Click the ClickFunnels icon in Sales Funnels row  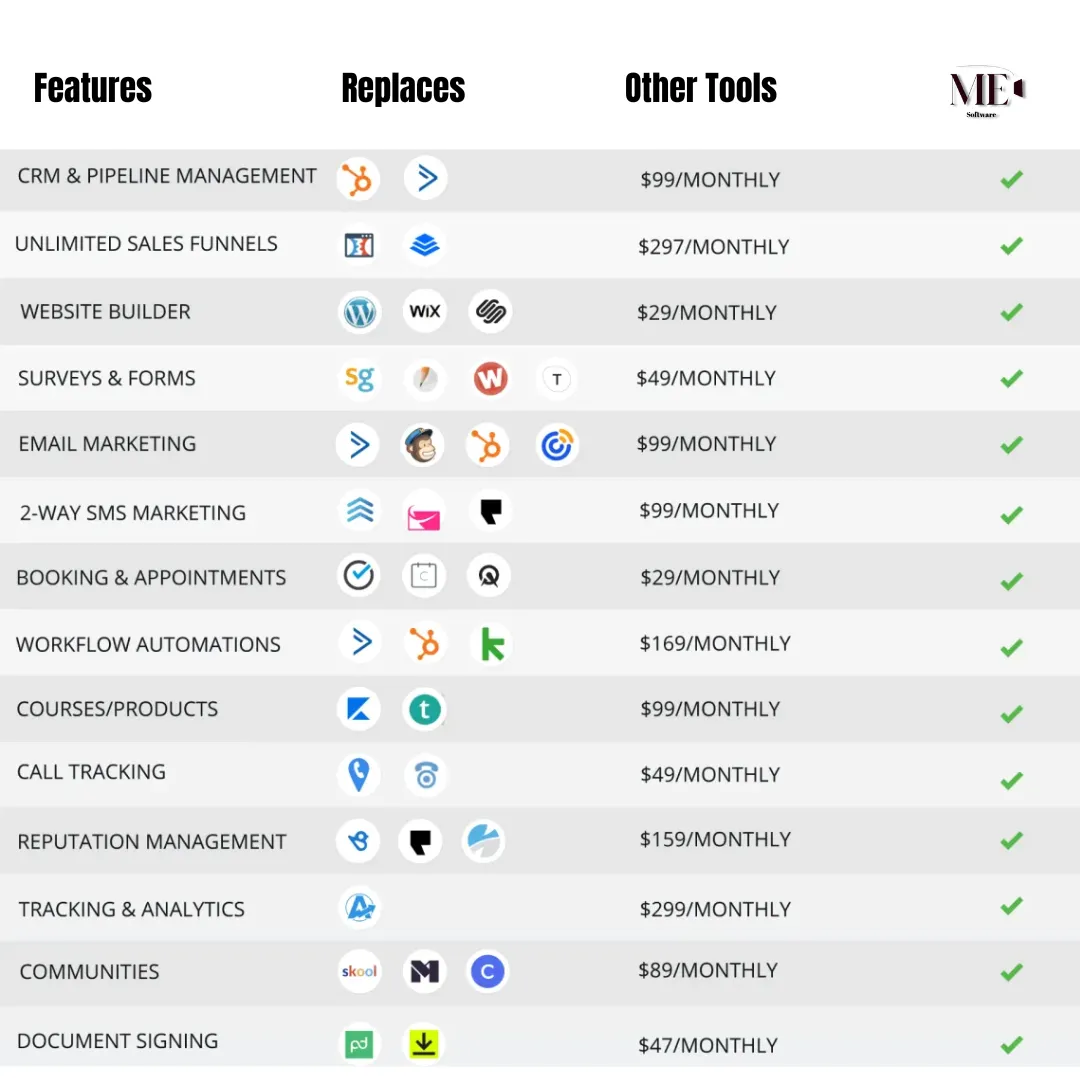tap(359, 245)
